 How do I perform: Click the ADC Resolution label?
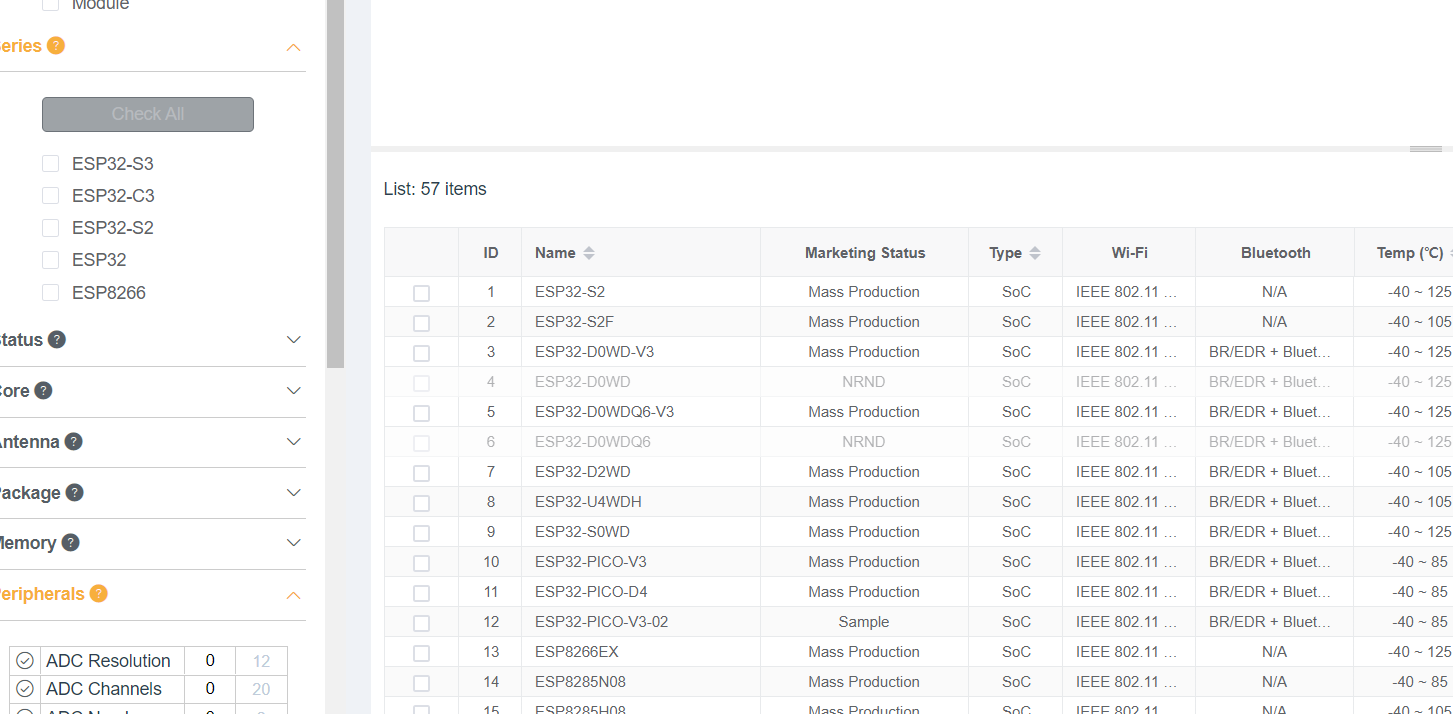pos(108,661)
